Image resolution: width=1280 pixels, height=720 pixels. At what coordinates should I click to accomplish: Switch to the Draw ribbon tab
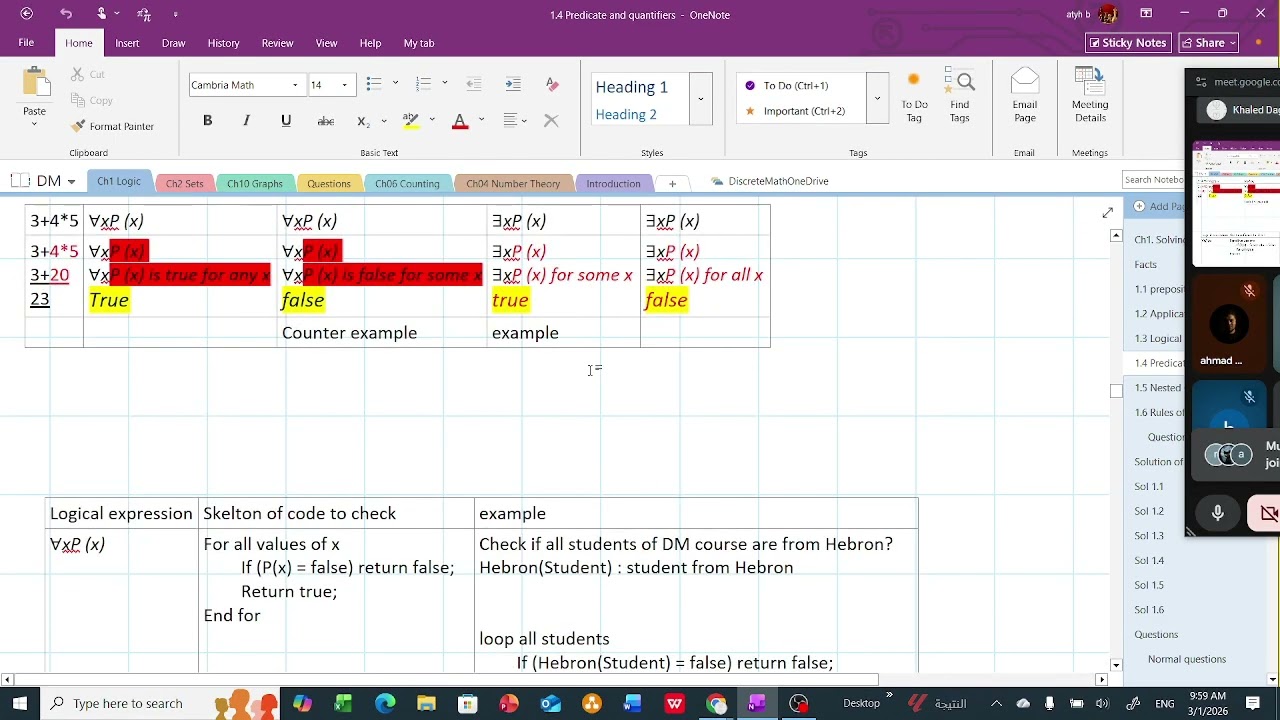173,43
